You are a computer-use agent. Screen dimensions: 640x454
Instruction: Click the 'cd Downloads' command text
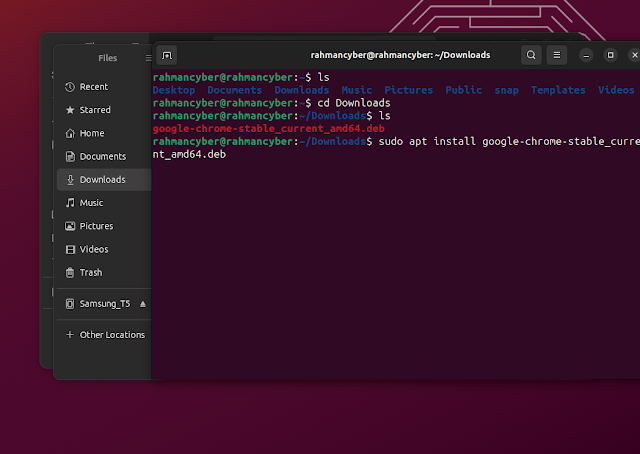pyautogui.click(x=354, y=103)
